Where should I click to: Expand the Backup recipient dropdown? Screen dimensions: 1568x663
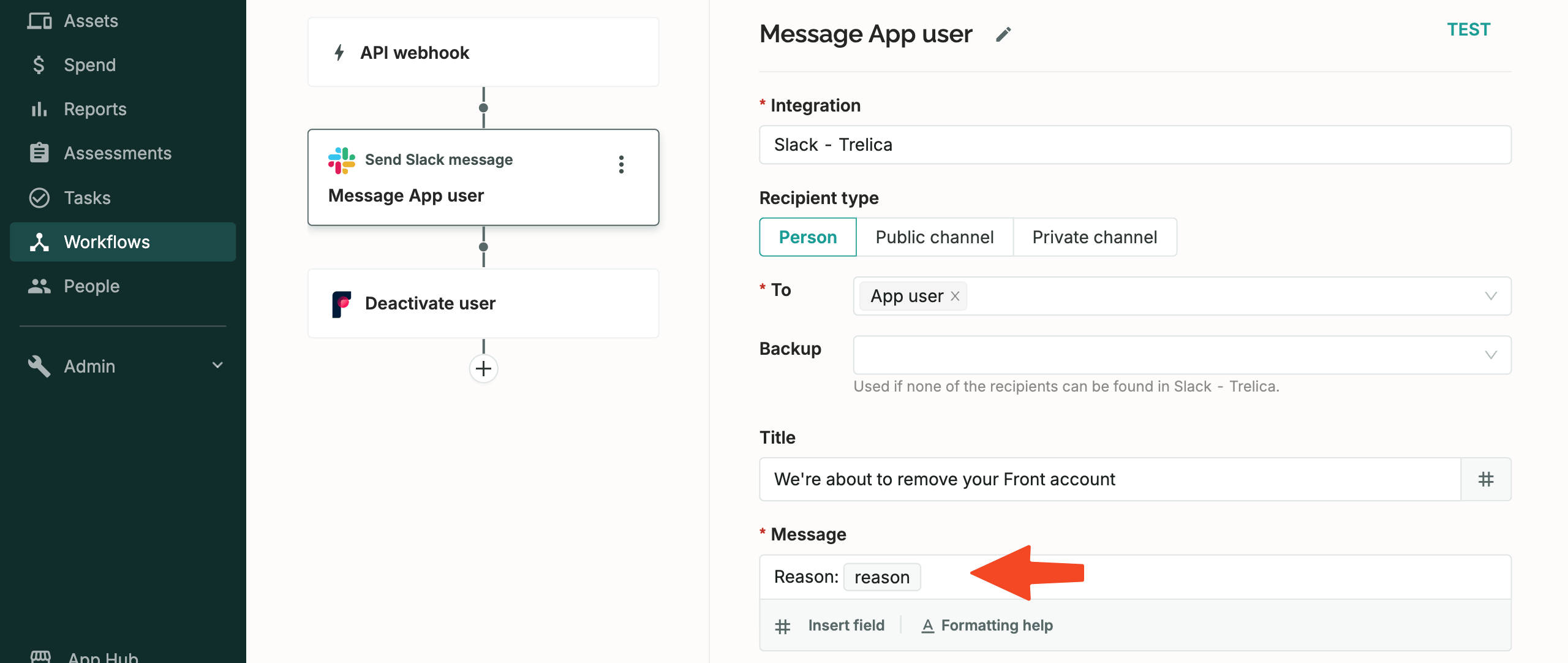tap(1491, 355)
